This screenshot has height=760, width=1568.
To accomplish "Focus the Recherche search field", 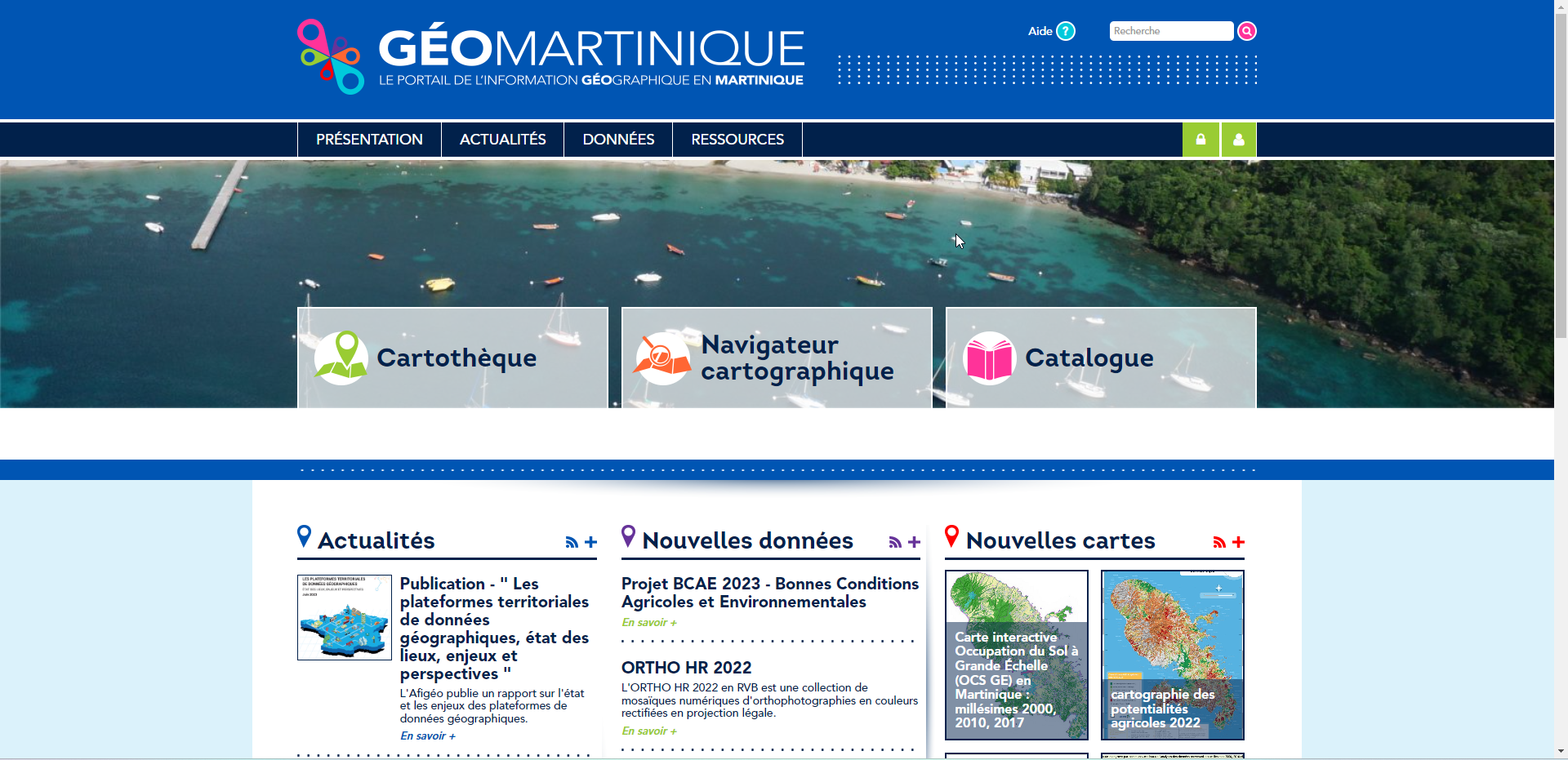I will tap(1171, 31).
